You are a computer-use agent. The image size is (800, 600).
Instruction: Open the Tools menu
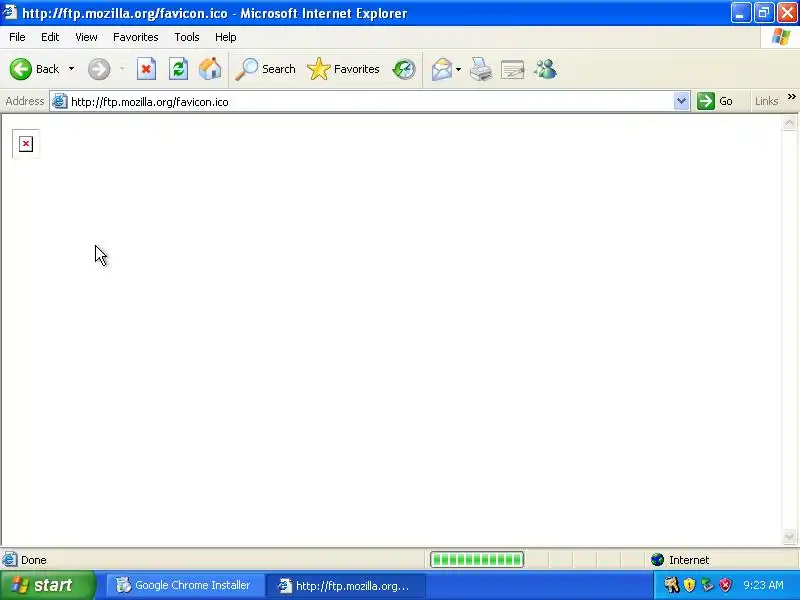[187, 37]
